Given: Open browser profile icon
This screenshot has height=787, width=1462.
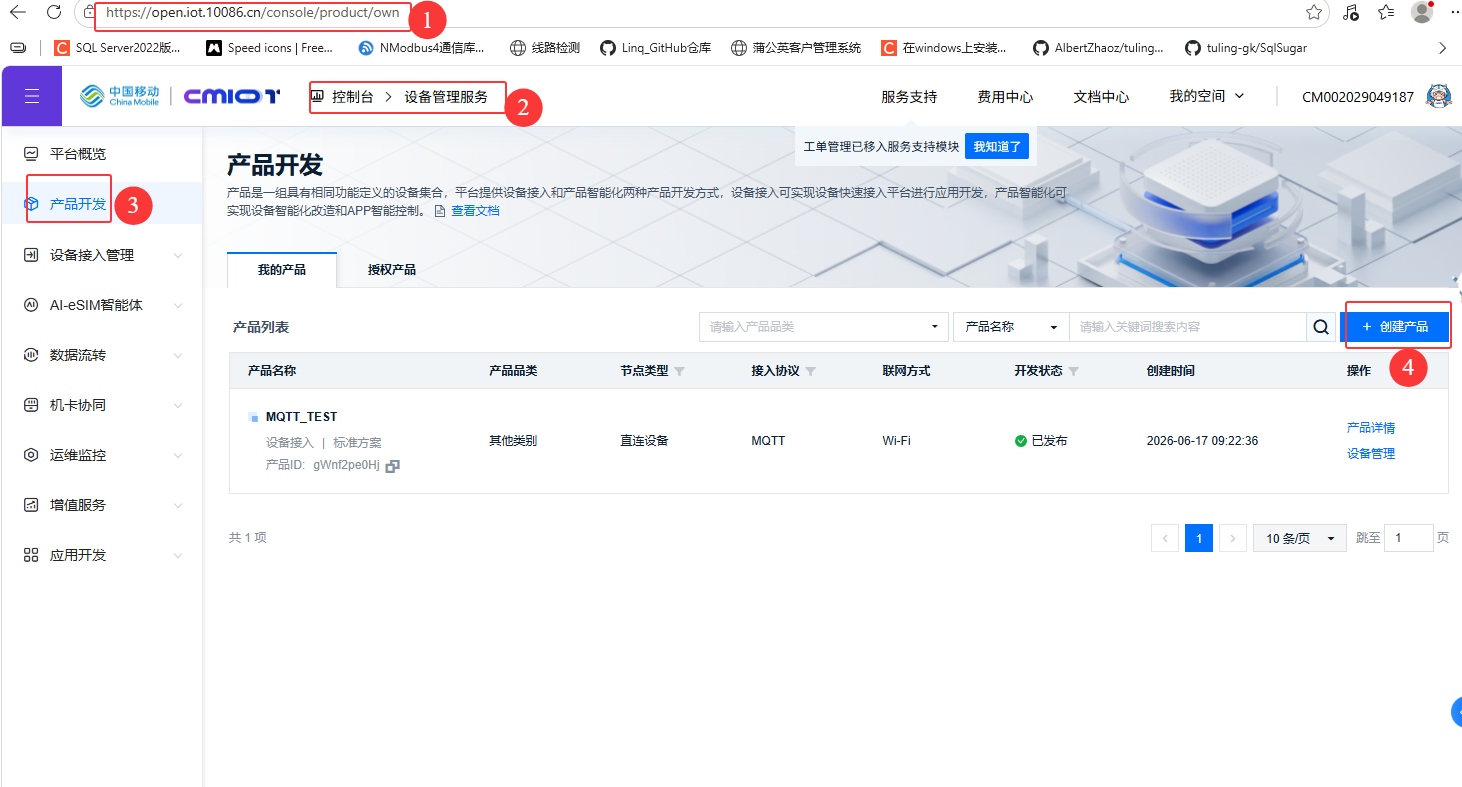Looking at the screenshot, I should pyautogui.click(x=1422, y=13).
